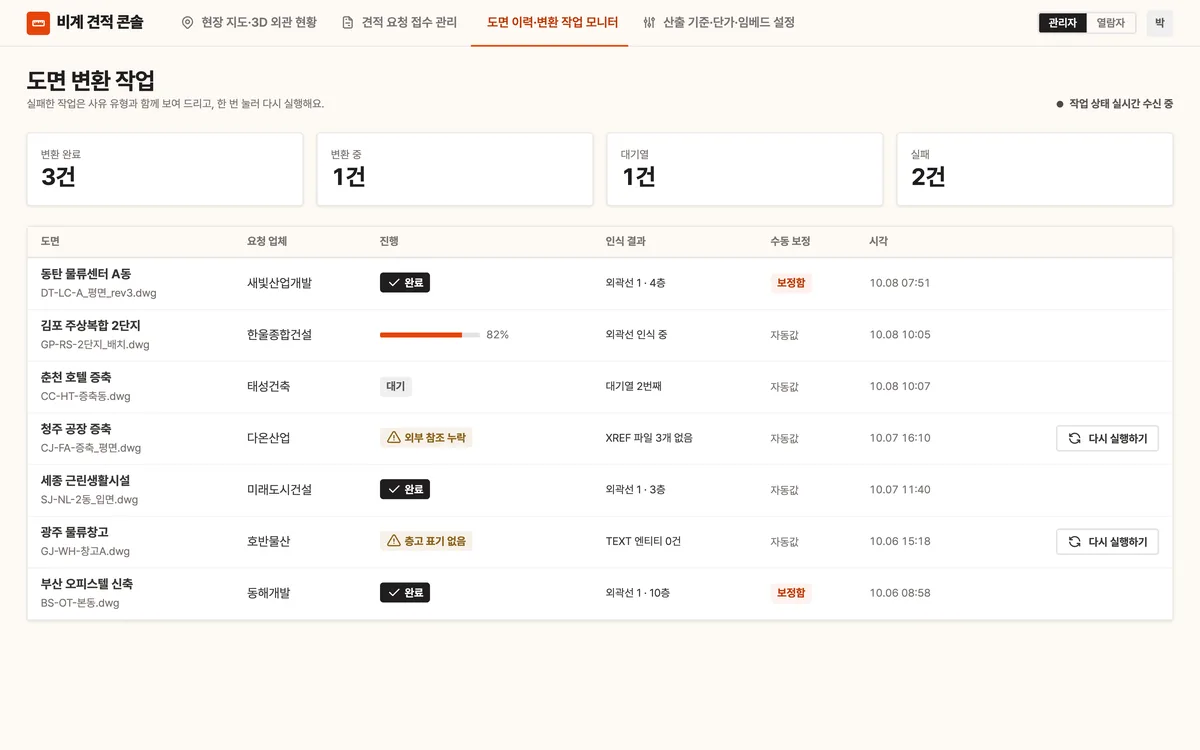Click the warning icon in 외부 참조 누락 badge
The image size is (1200, 750).
394,438
